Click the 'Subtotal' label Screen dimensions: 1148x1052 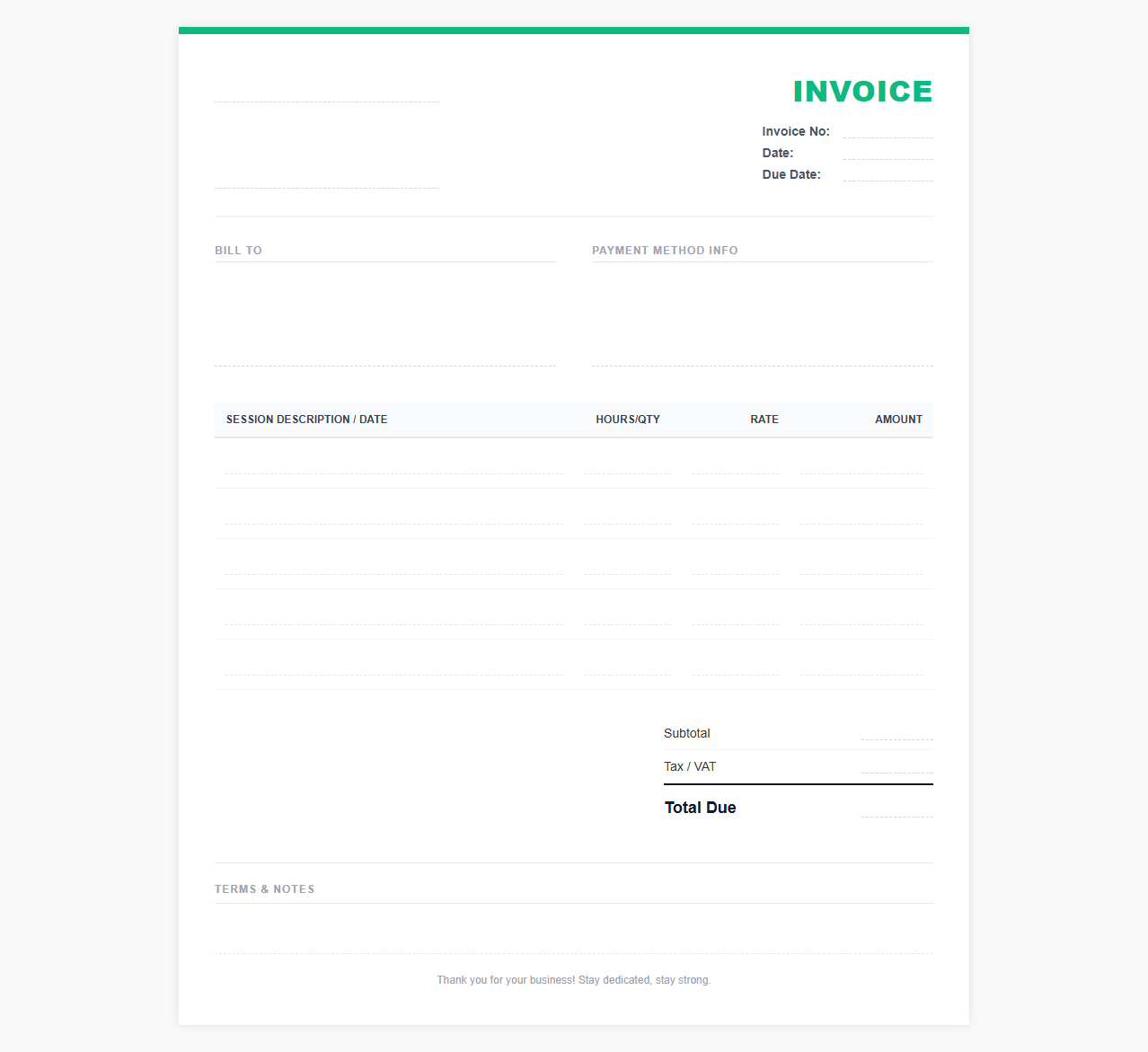(x=686, y=733)
